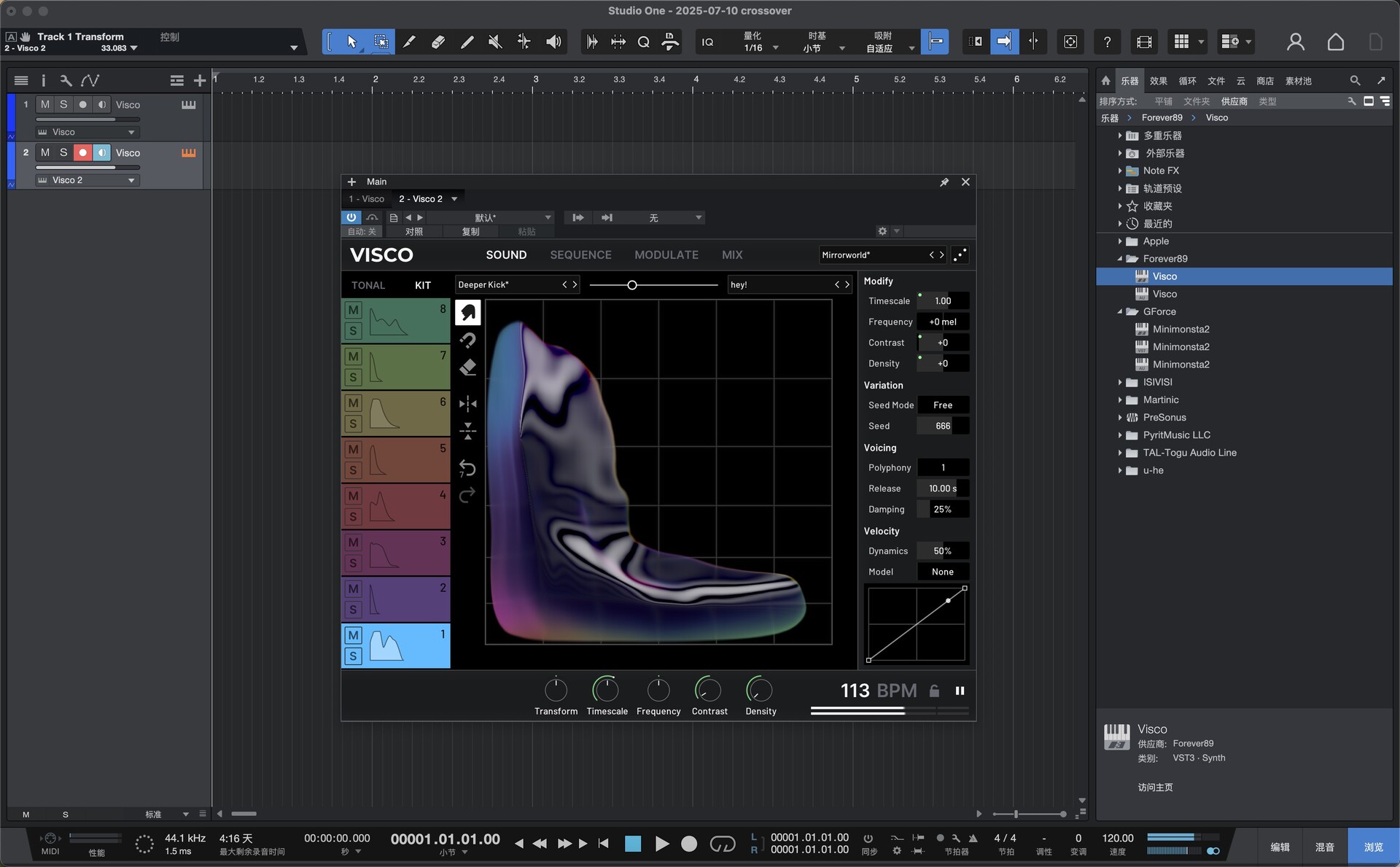Switch to Visco SEQUENCE tab
This screenshot has height=867, width=1400.
click(580, 254)
